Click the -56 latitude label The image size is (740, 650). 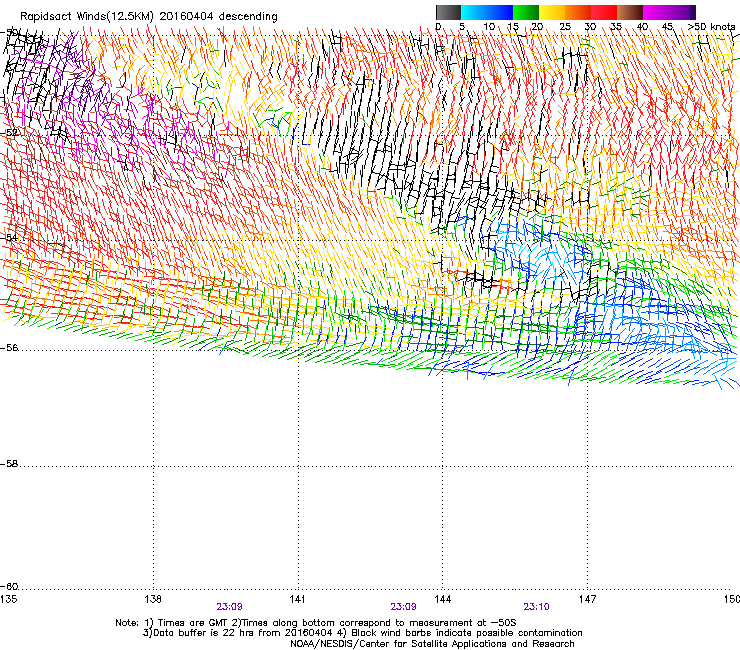tap(9, 347)
